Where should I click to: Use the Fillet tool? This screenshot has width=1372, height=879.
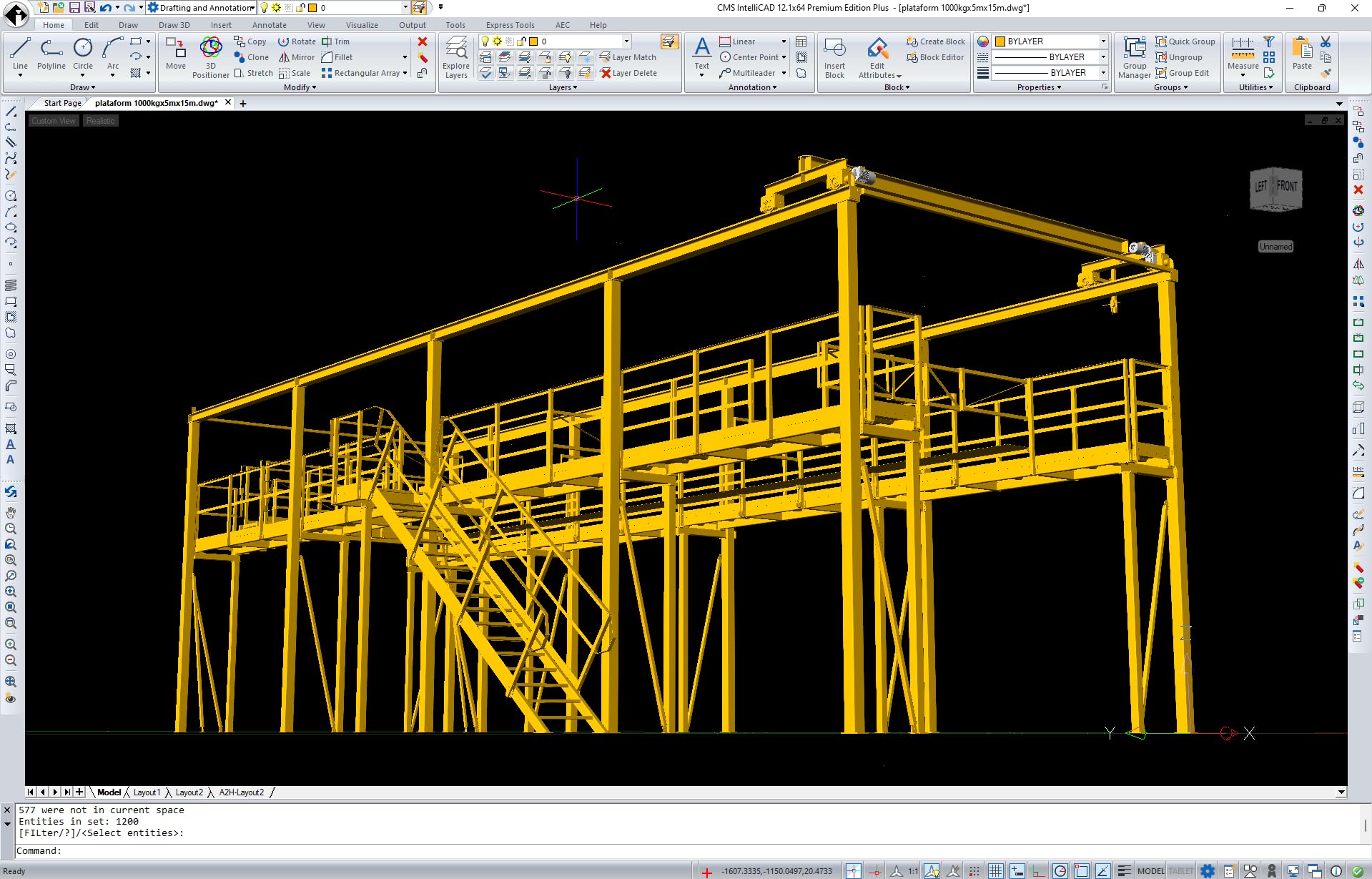pos(337,57)
